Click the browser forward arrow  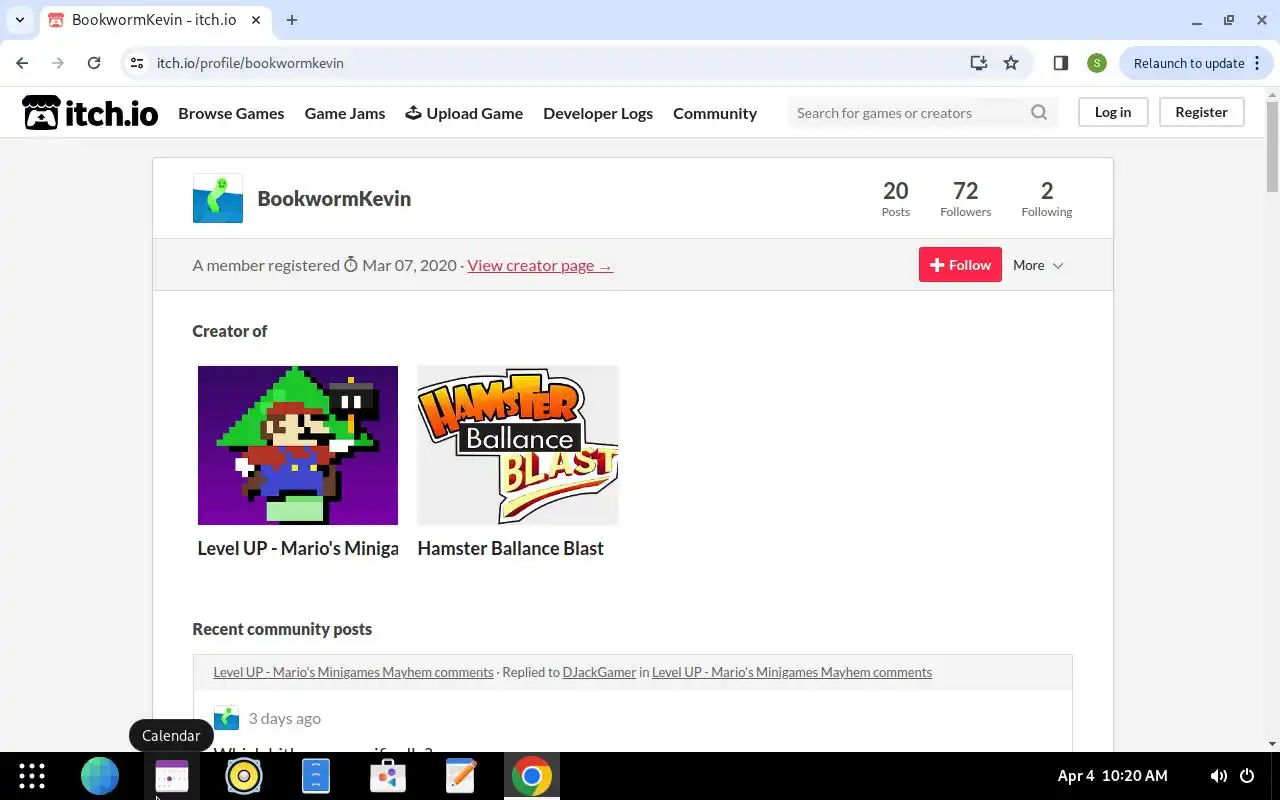[58, 63]
